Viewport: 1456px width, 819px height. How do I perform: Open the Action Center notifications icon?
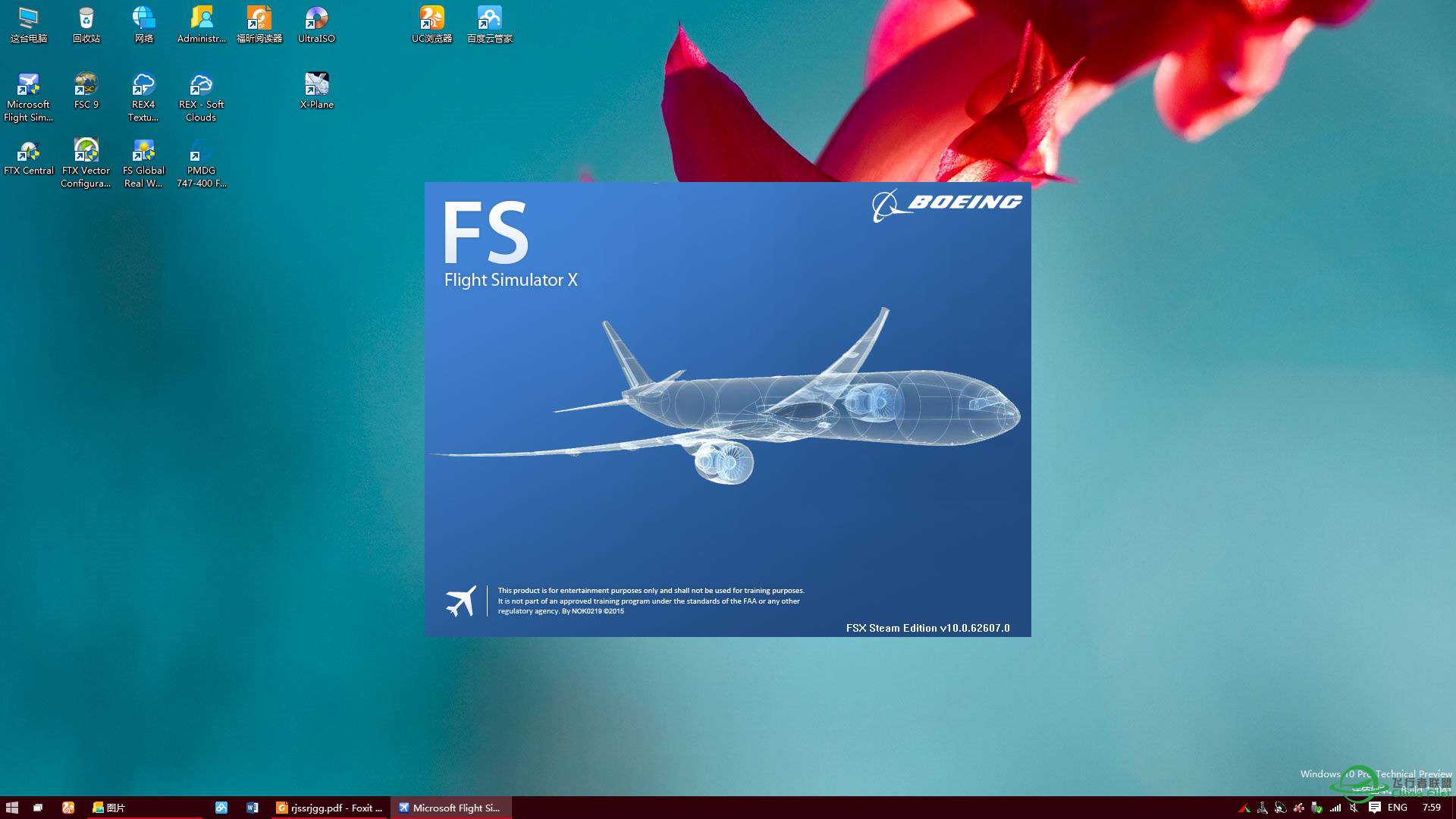[x=1374, y=808]
